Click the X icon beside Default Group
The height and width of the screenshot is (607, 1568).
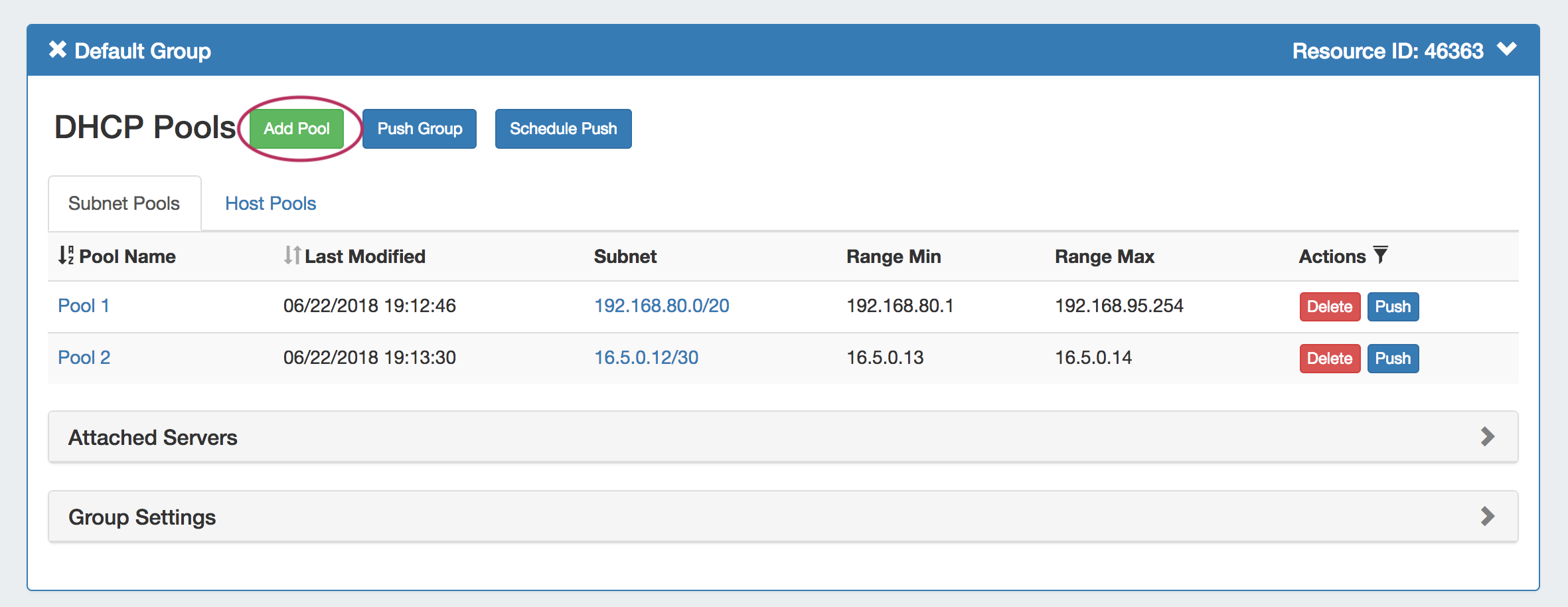pos(58,50)
